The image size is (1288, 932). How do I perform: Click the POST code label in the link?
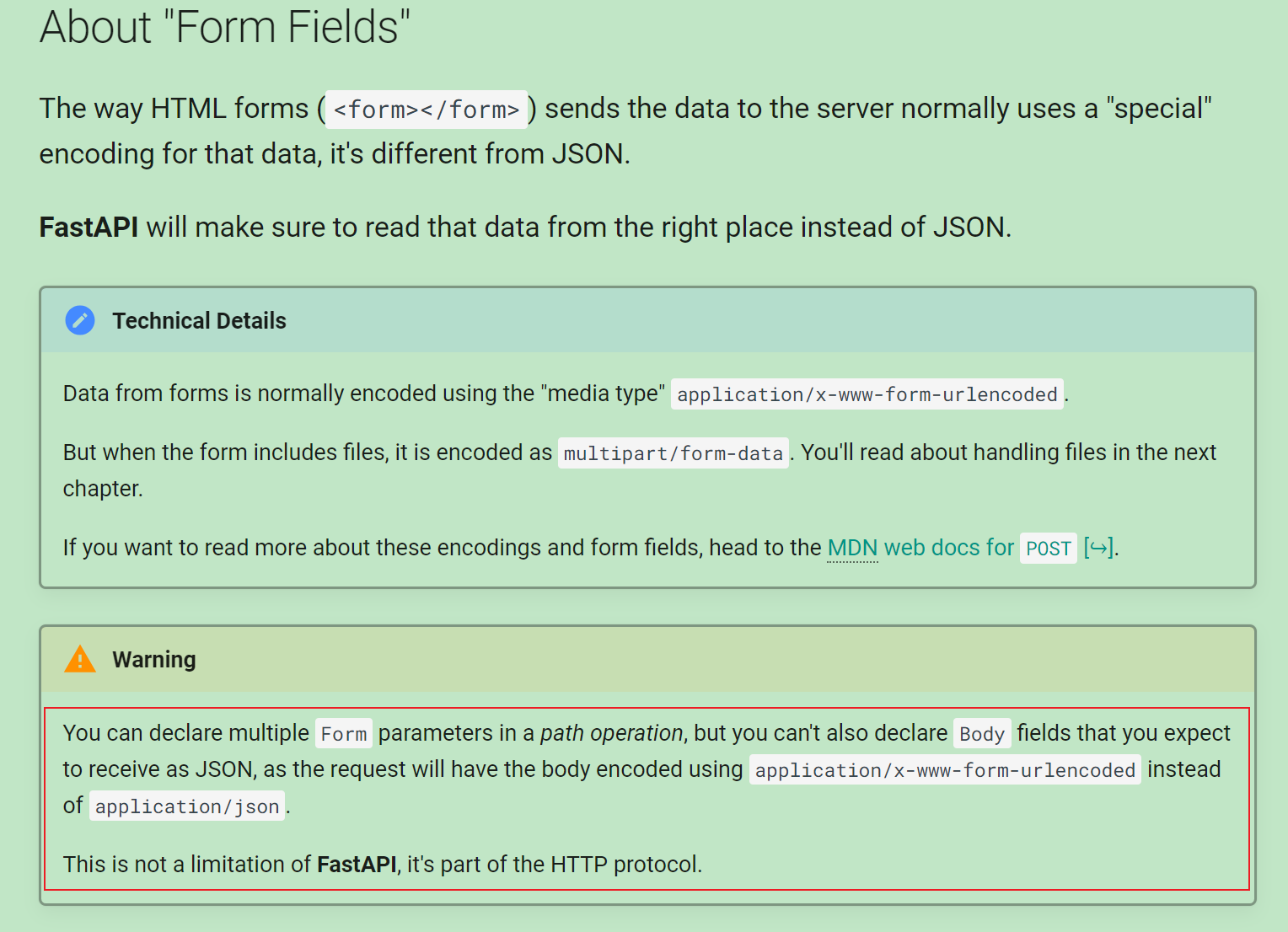(x=1049, y=549)
